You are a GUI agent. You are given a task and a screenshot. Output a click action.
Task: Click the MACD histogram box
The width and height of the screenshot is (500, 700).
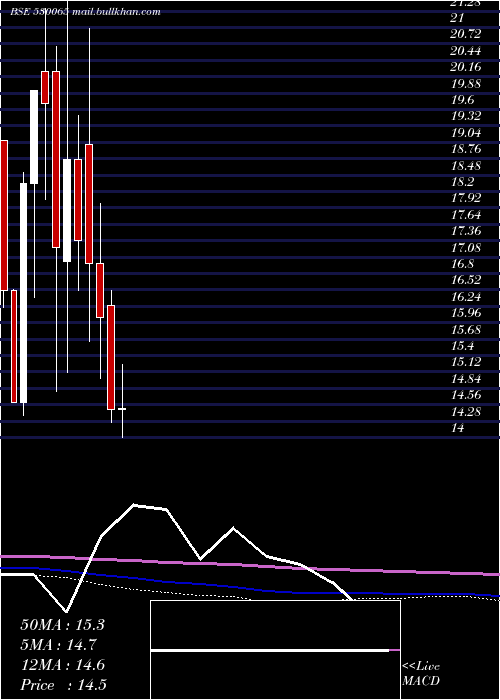click(275, 650)
